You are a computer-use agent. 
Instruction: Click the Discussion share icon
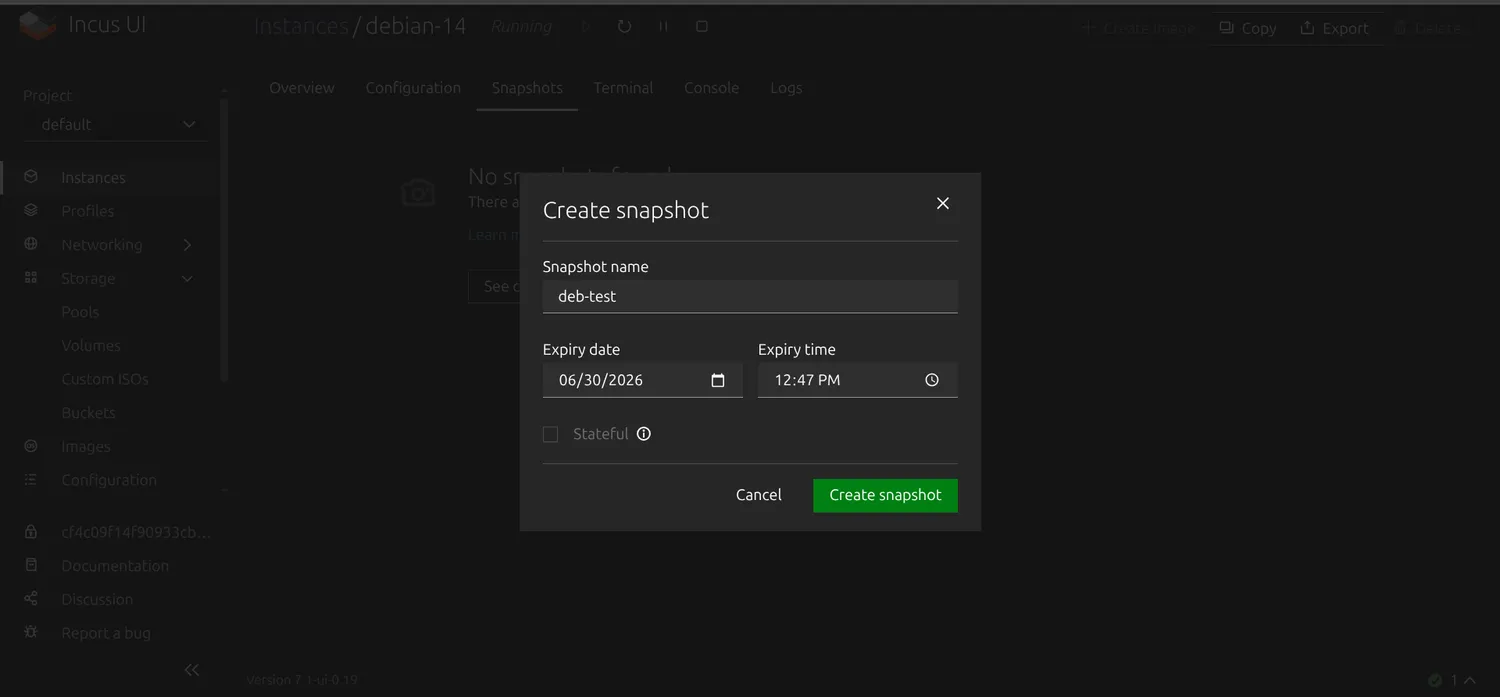(x=31, y=599)
